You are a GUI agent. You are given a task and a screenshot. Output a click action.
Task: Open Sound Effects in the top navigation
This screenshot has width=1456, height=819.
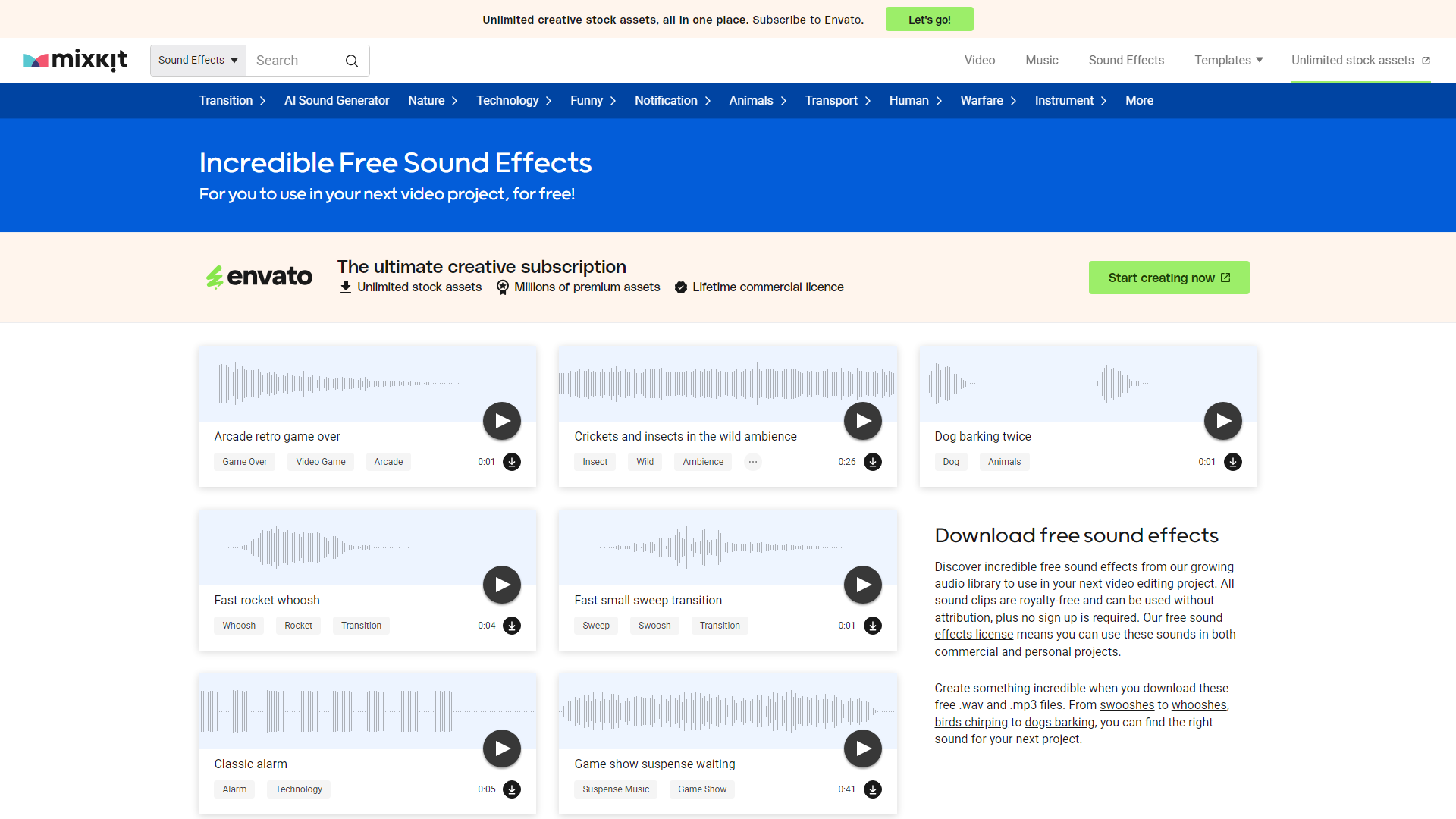point(1126,60)
